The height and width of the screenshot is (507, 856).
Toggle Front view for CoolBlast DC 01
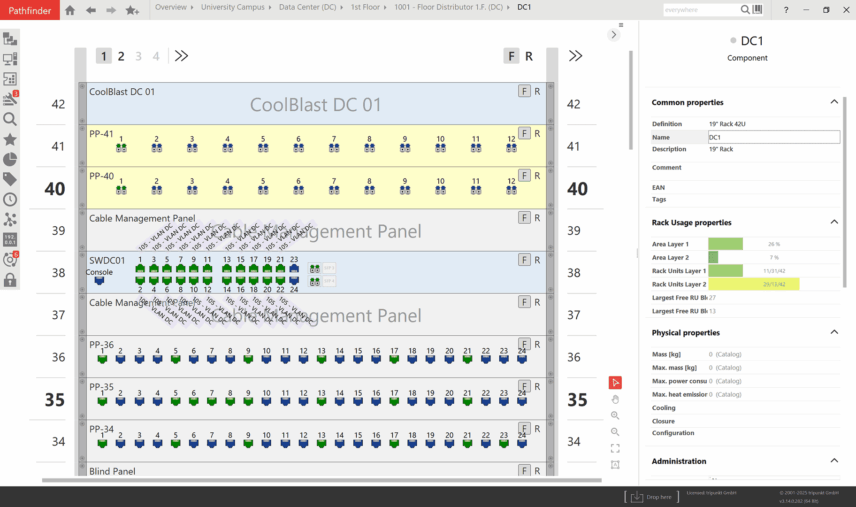pos(524,91)
